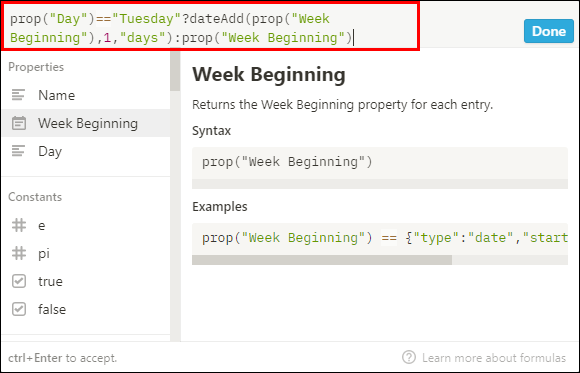The height and width of the screenshot is (373, 580).
Task: Click inside the formula input box
Action: pyautogui.click(x=211, y=26)
